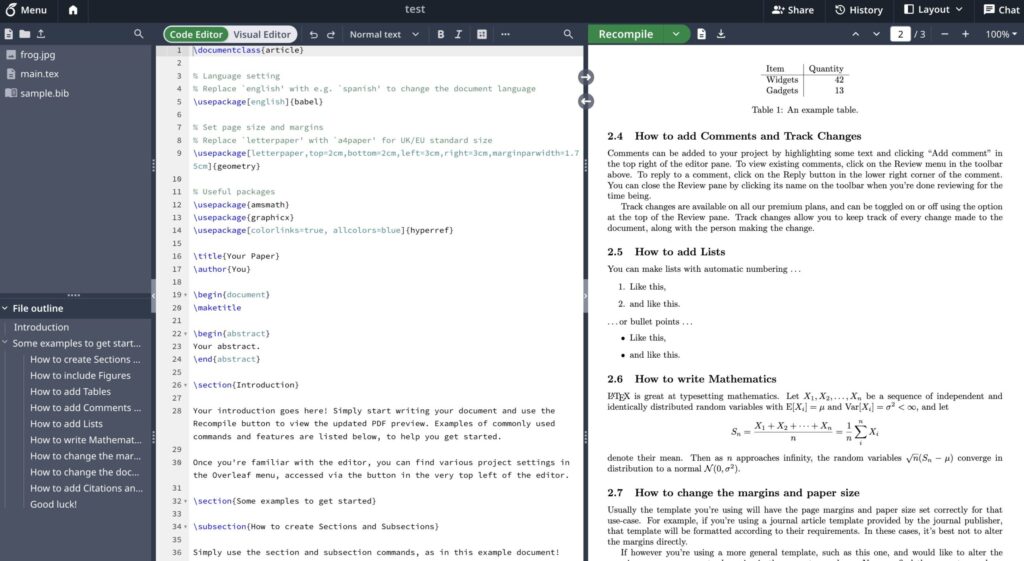The width and height of the screenshot is (1024, 561).
Task: Download the compiled PDF
Action: tap(721, 34)
